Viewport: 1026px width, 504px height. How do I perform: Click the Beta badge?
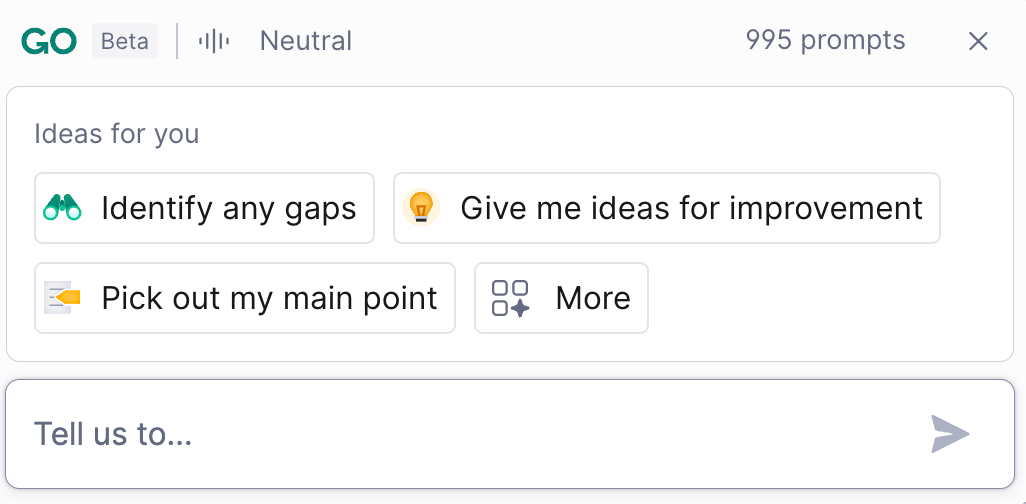[x=125, y=41]
